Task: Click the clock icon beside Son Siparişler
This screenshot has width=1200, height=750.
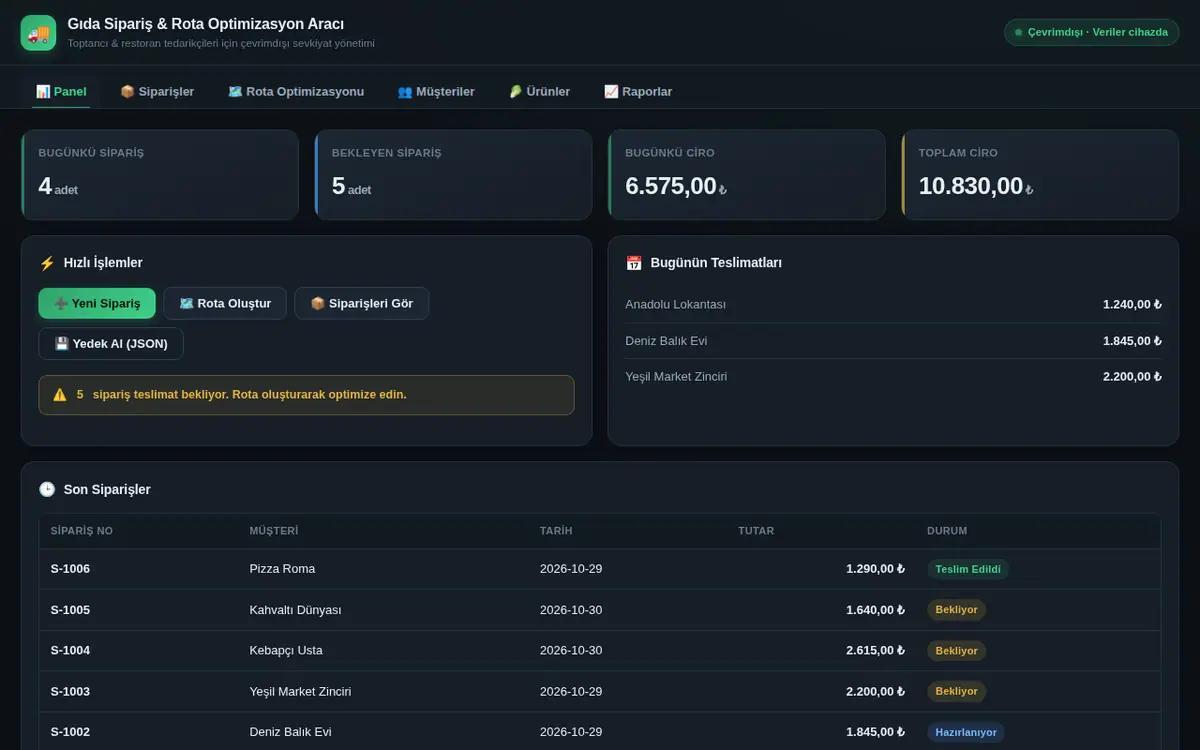Action: coord(47,489)
